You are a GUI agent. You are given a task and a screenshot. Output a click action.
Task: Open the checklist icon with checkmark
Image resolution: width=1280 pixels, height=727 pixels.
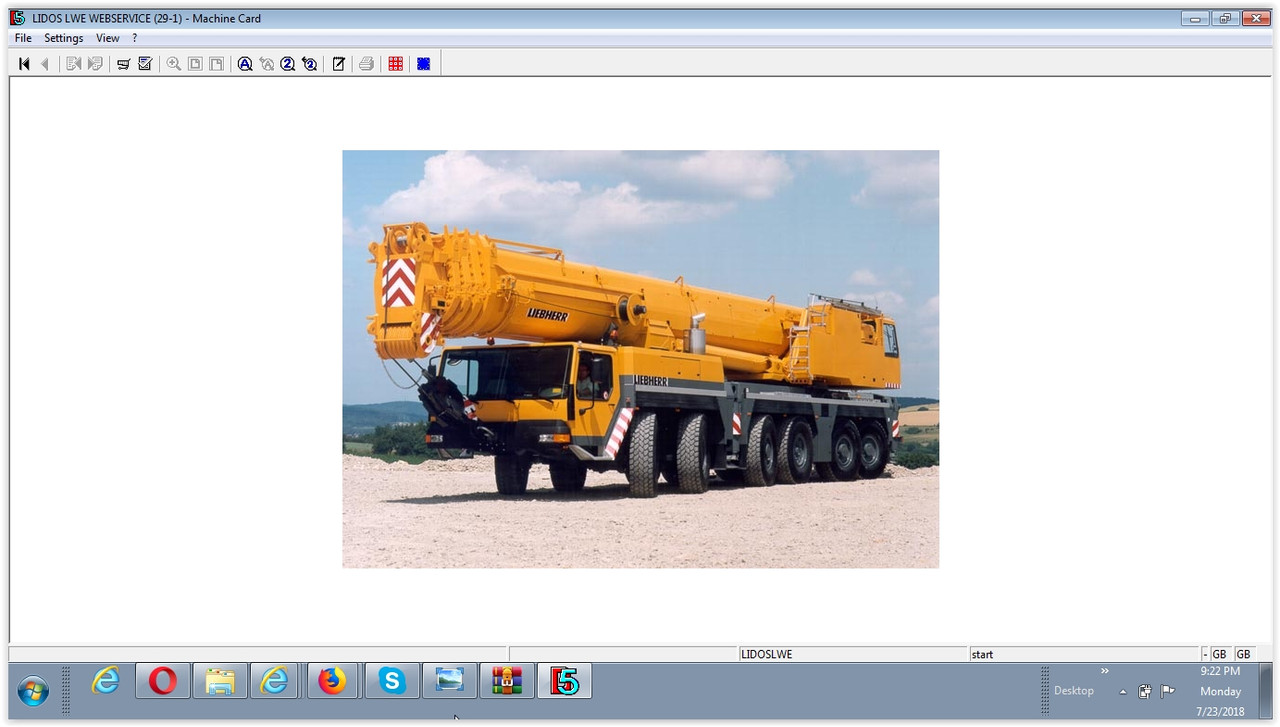point(145,64)
